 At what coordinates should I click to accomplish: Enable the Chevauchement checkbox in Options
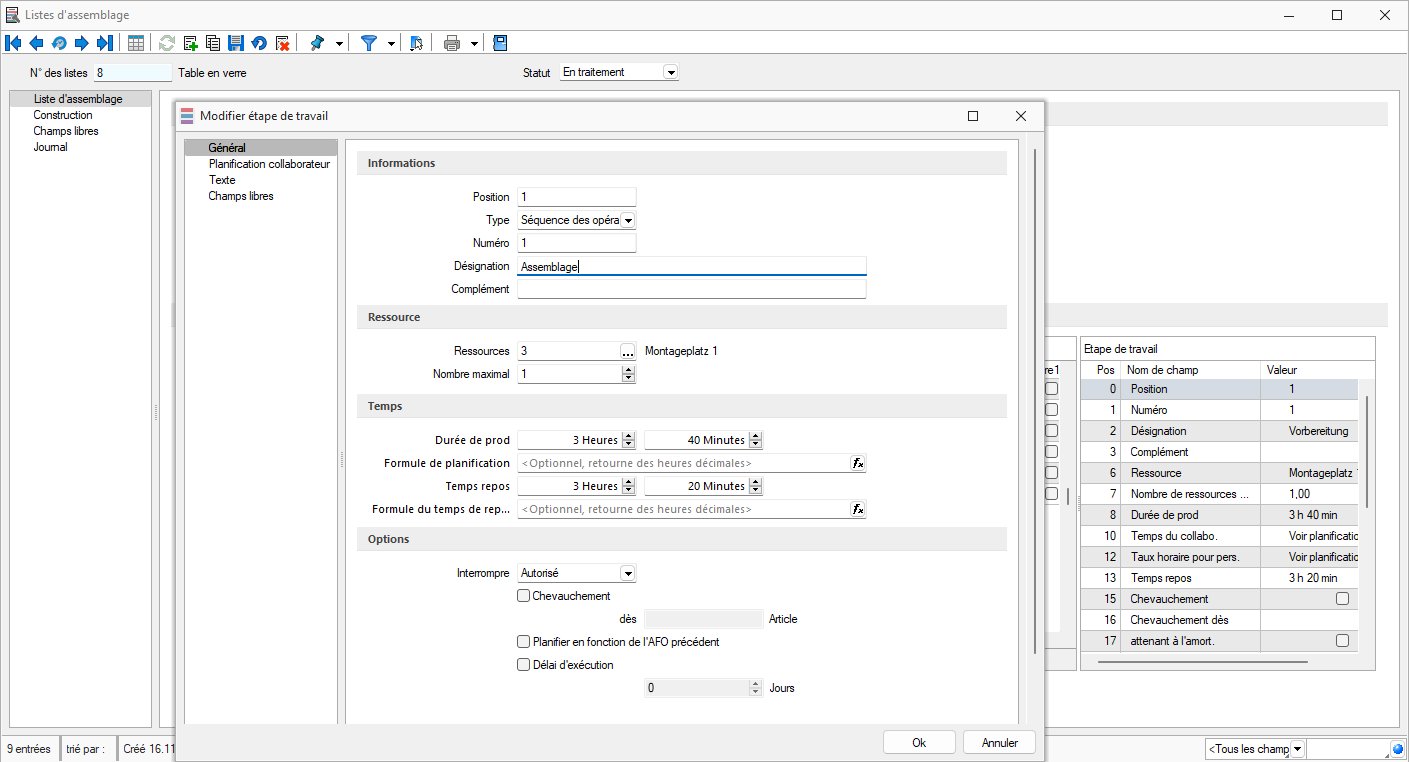523,596
